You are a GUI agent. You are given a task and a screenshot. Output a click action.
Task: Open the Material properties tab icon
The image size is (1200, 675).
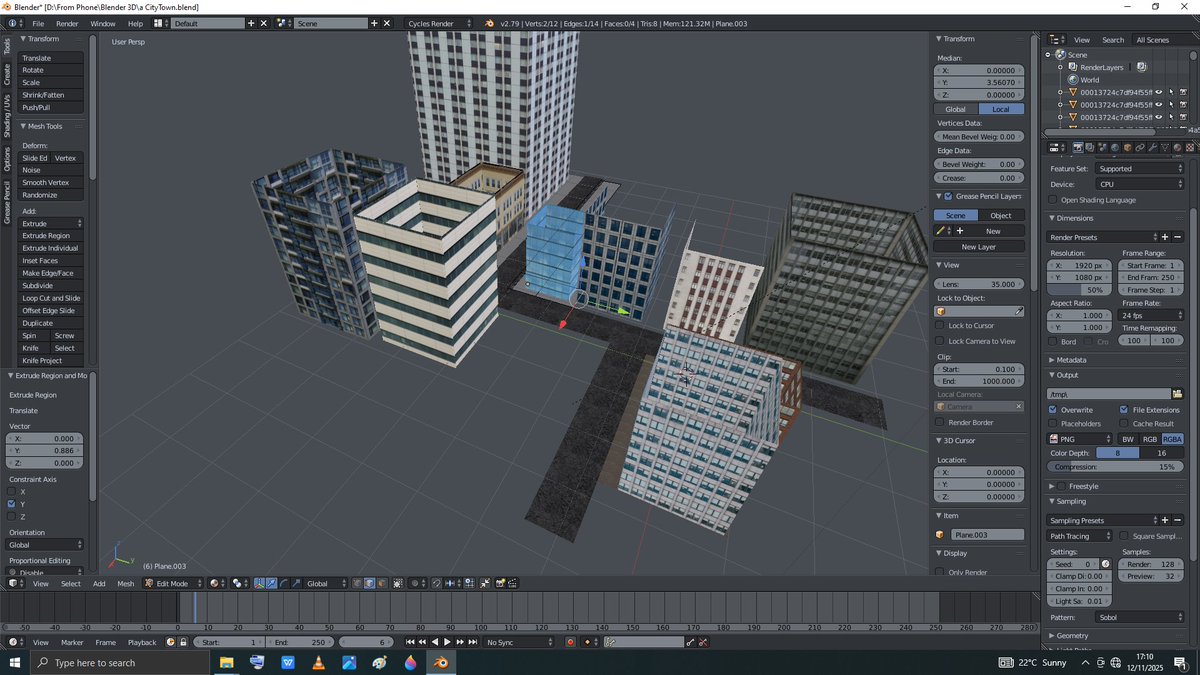pyautogui.click(x=1177, y=148)
